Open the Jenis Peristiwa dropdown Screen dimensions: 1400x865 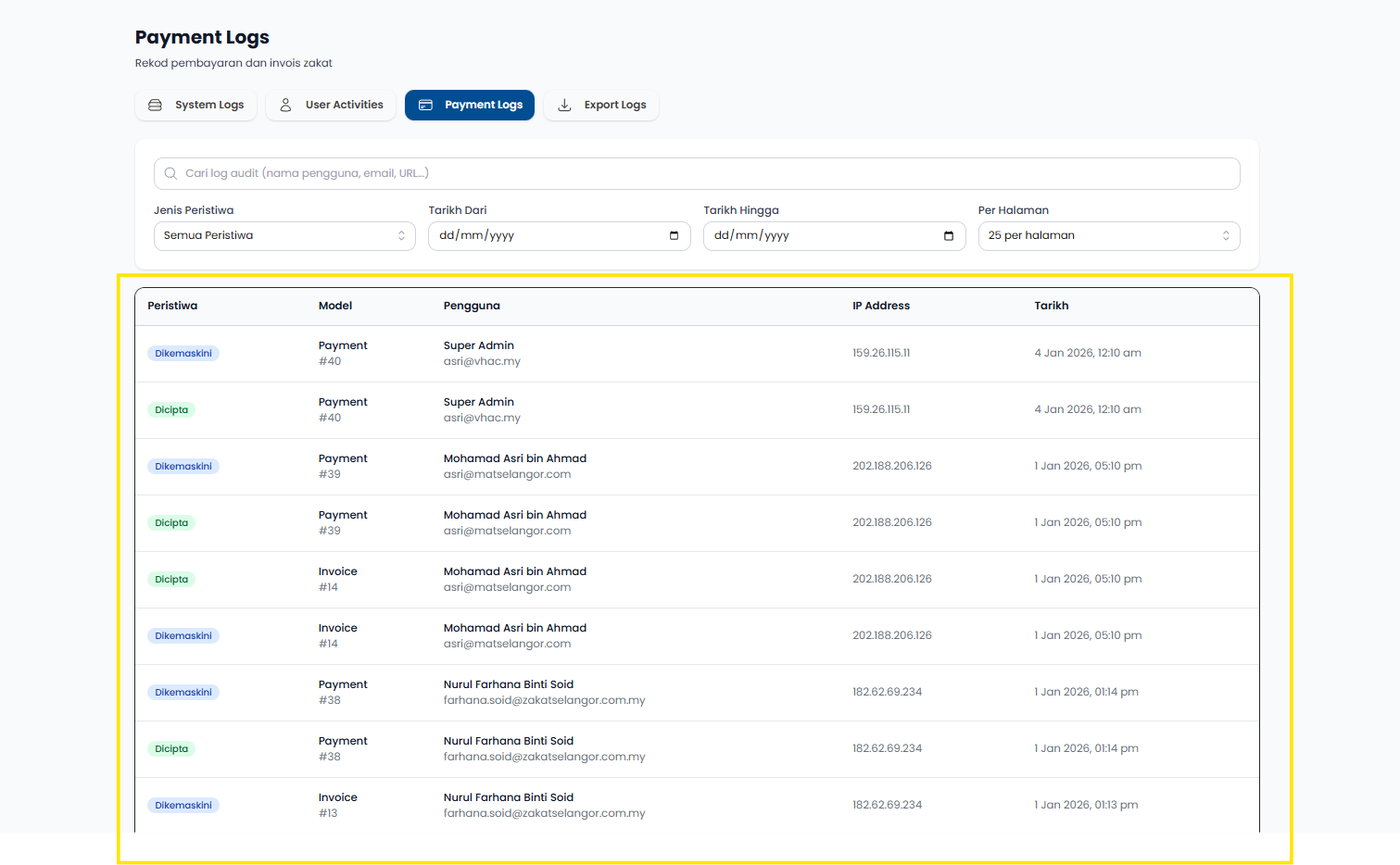pyautogui.click(x=284, y=236)
